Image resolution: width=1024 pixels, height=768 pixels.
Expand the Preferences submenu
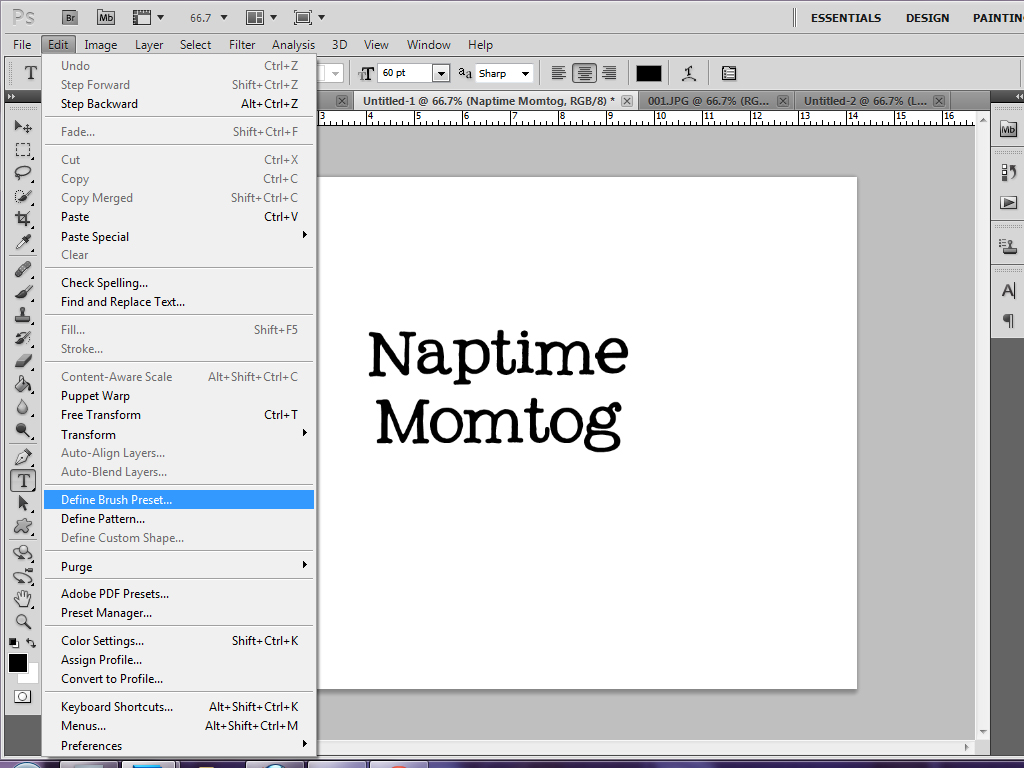pyautogui.click(x=180, y=745)
